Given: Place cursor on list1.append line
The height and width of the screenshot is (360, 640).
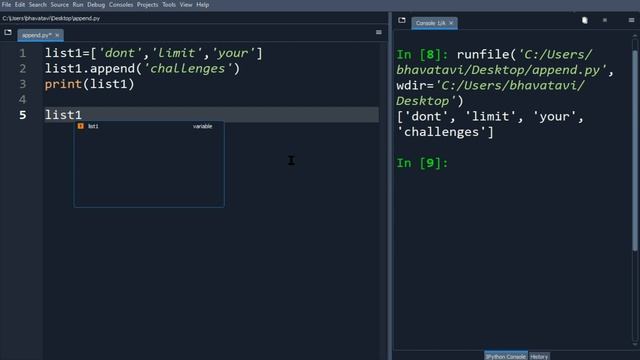Looking at the screenshot, I should click(x=142, y=69).
